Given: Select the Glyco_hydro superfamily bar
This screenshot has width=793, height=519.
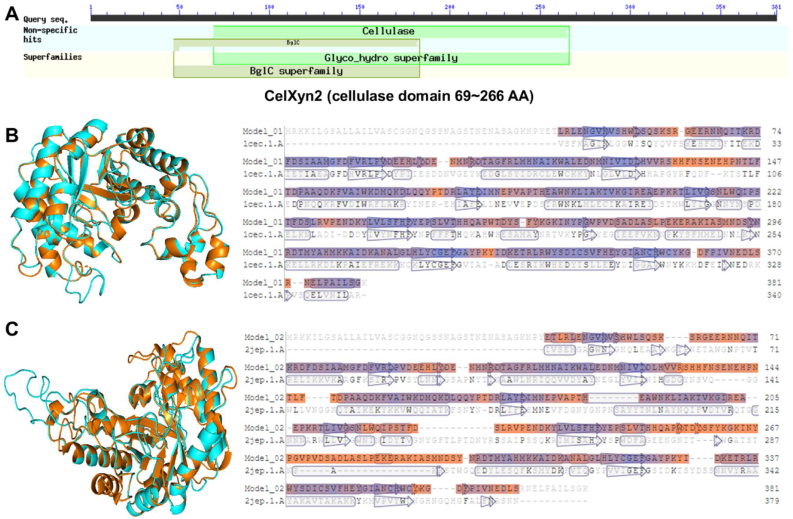Looking at the screenshot, I should pyautogui.click(x=390, y=58).
